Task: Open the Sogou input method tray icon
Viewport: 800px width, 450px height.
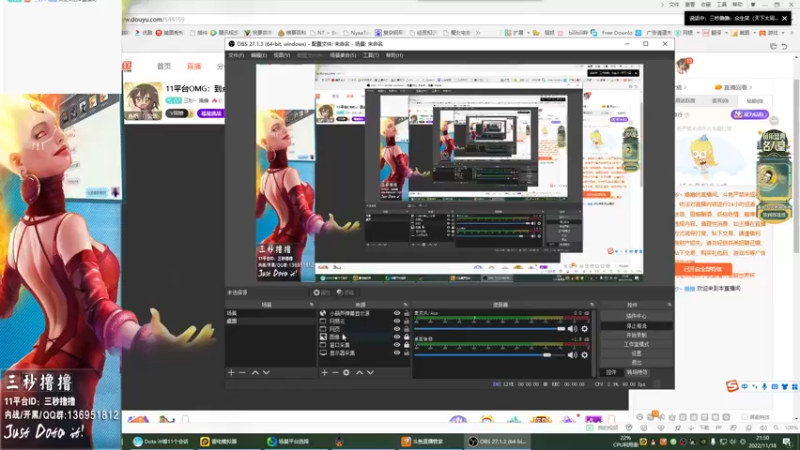Action: (732, 386)
